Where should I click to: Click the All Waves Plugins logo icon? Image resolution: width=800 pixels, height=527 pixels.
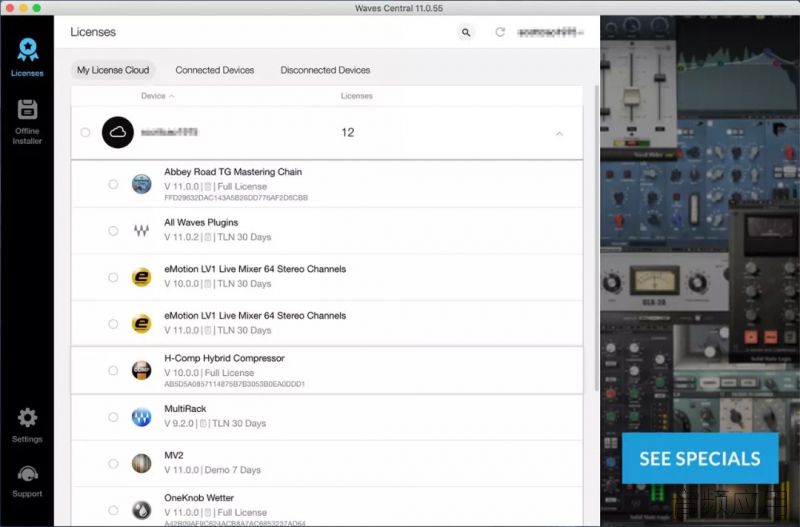point(141,231)
